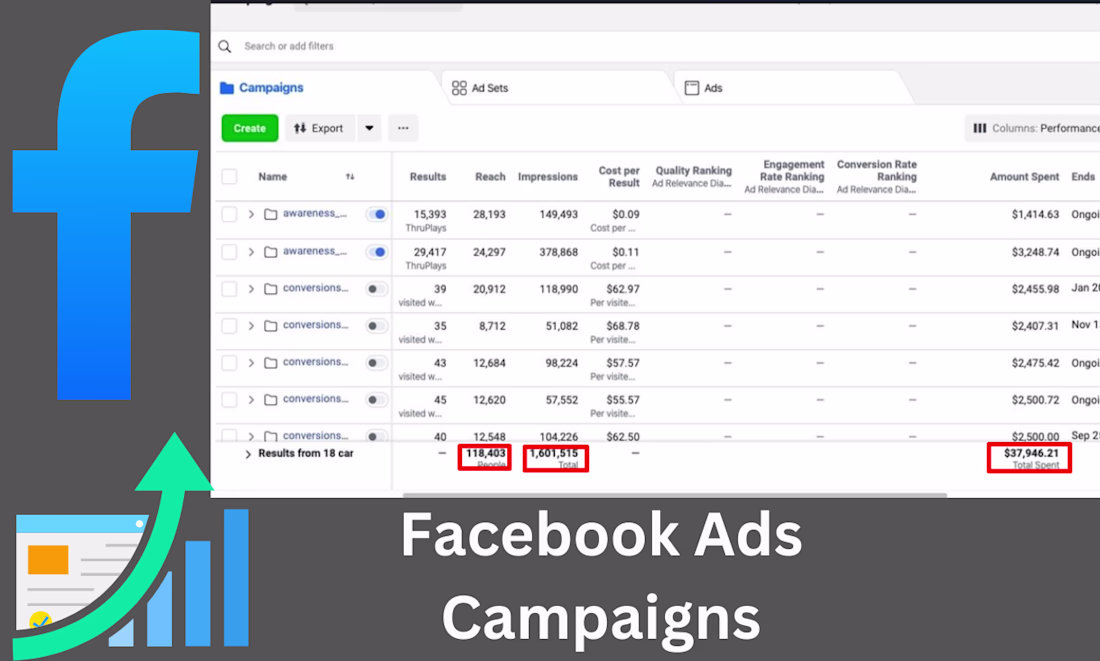Open the Columns: Performance selector

(1033, 128)
